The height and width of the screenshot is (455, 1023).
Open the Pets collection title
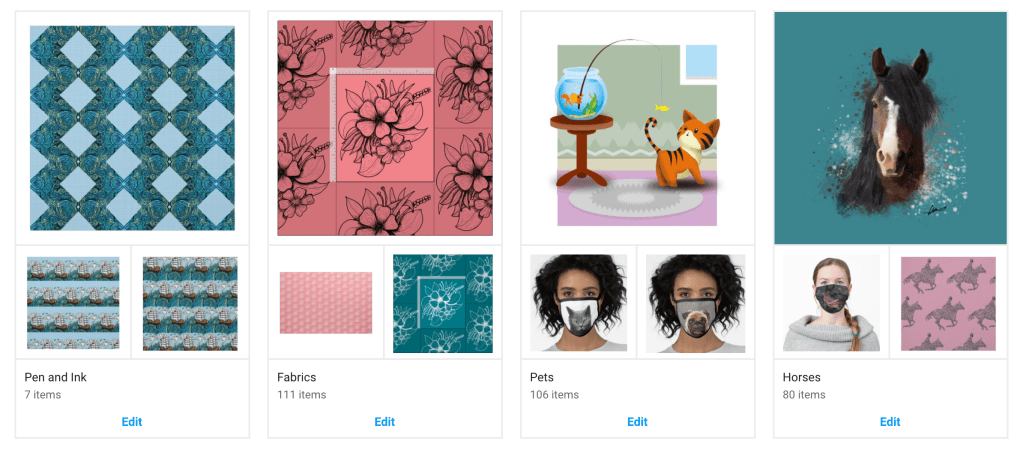pos(542,377)
